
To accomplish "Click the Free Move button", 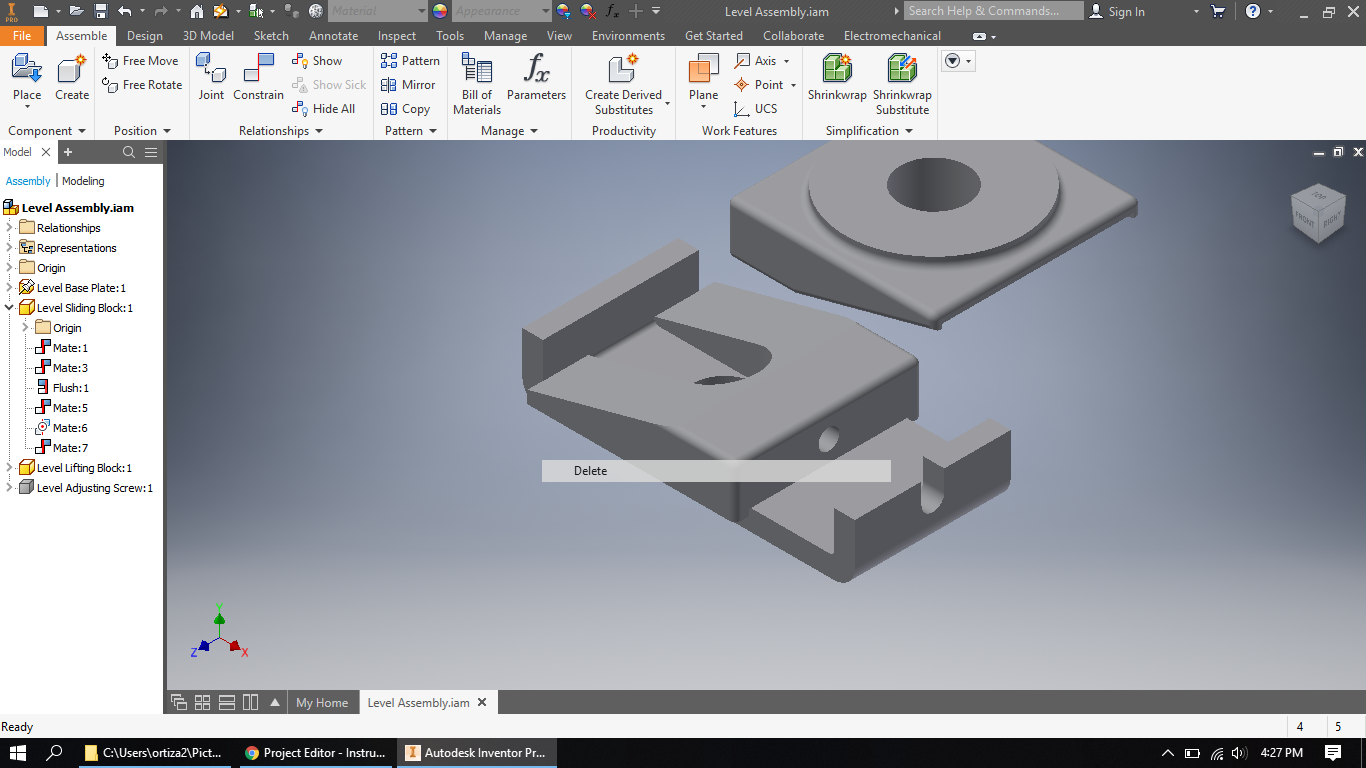I will tap(141, 60).
